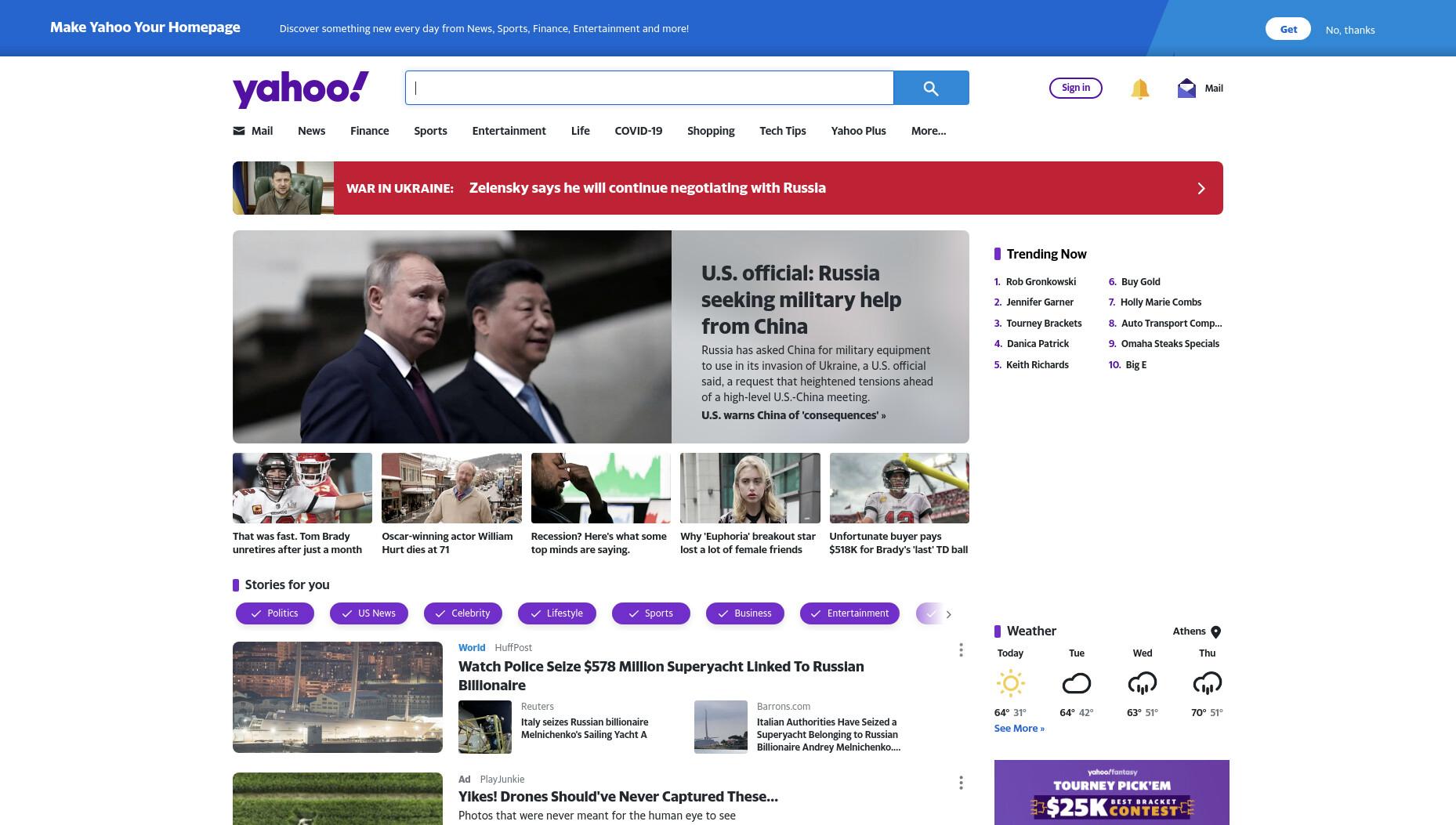Image resolution: width=1456 pixels, height=825 pixels.
Task: Toggle the Business topic chip
Action: 745,613
